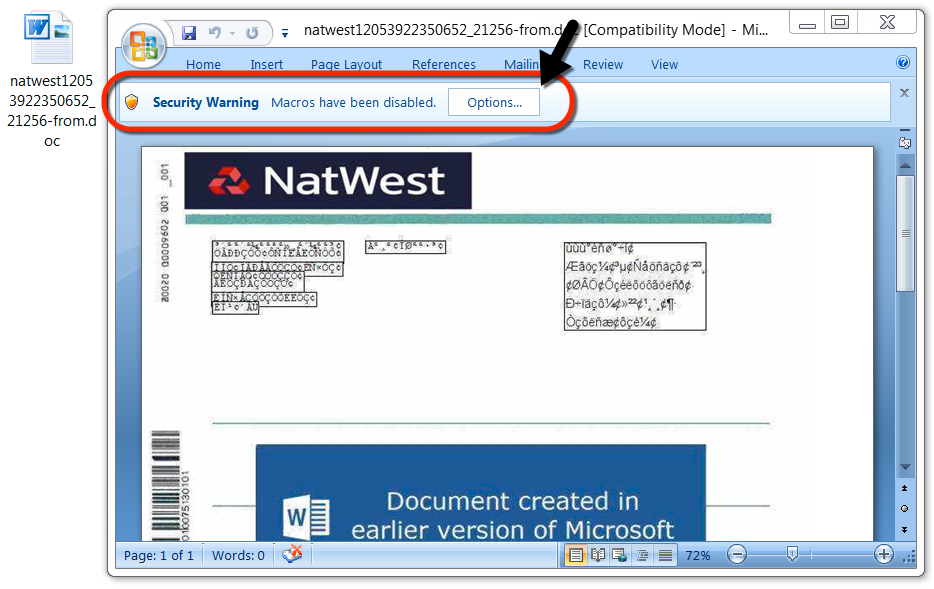Select the View tab
Image resolution: width=934 pixels, height=589 pixels.
(664, 64)
